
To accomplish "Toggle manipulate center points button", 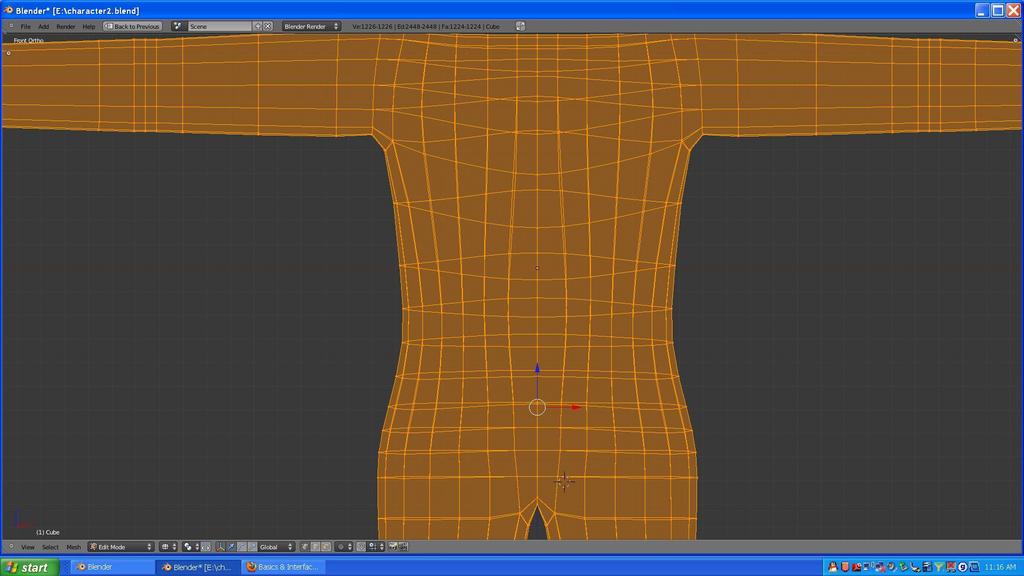I will pyautogui.click(x=206, y=547).
